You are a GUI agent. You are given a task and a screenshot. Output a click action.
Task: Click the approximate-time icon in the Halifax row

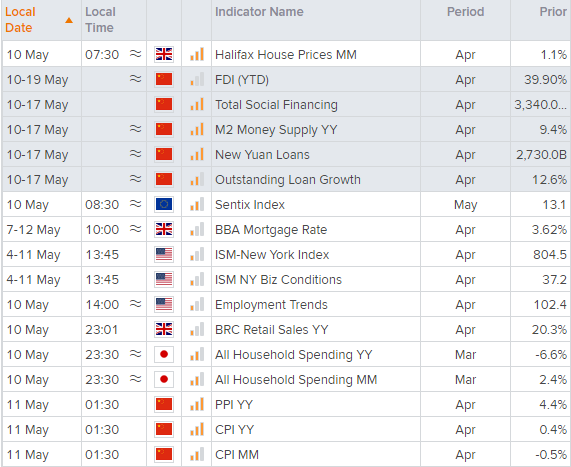135,54
